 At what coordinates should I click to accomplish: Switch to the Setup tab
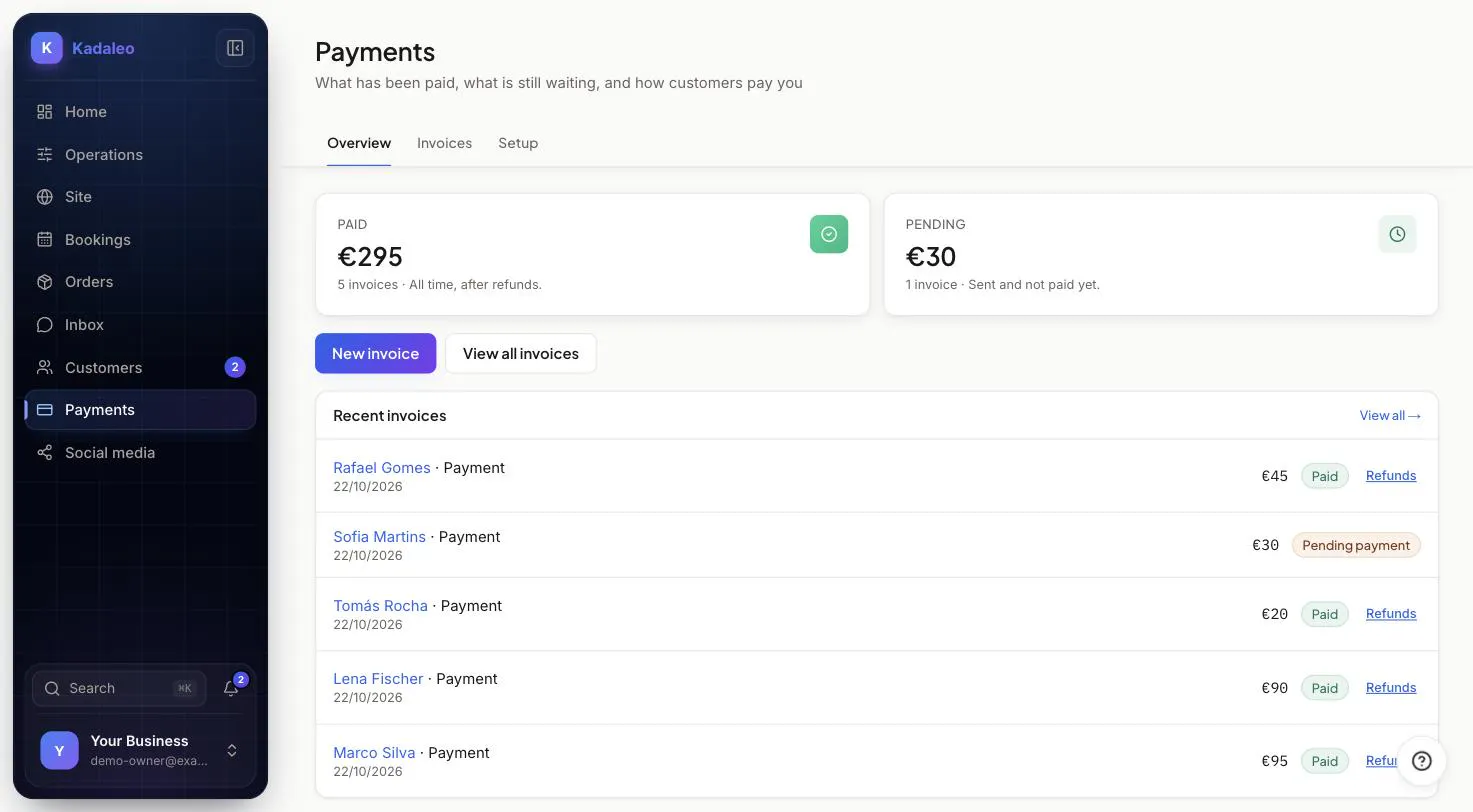518,143
